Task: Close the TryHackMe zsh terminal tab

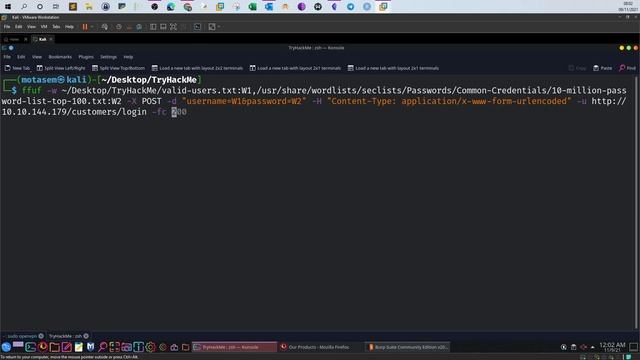Action: point(86,336)
